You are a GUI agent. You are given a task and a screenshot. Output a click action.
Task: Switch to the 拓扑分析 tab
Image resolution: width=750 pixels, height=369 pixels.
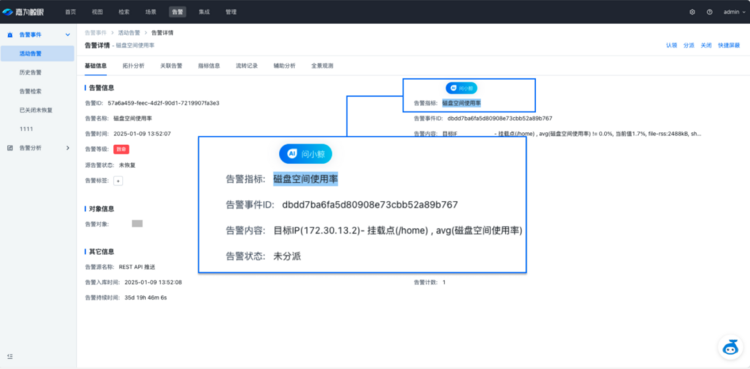(x=133, y=66)
